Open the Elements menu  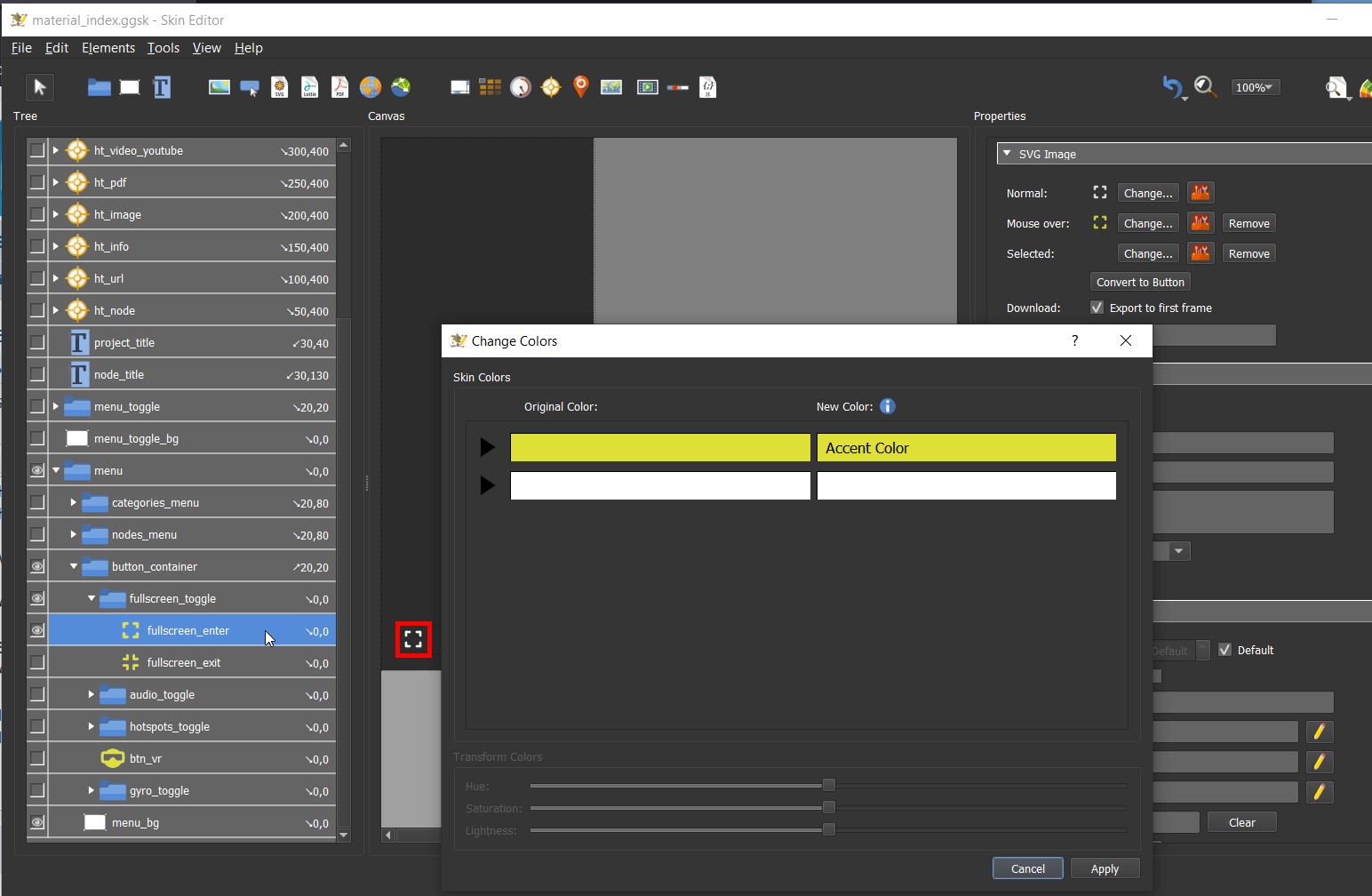pos(108,48)
